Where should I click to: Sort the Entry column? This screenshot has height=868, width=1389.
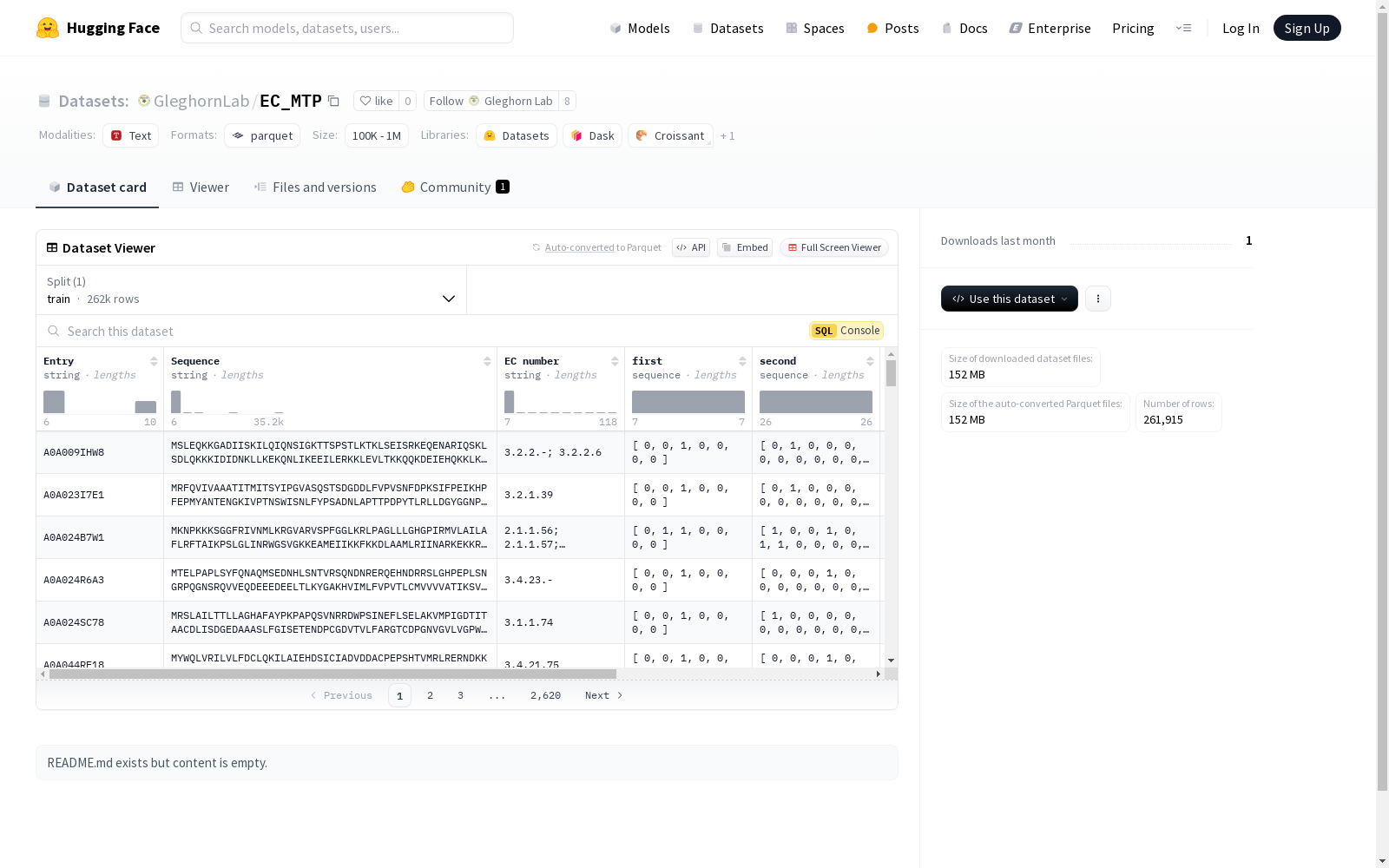[154, 361]
